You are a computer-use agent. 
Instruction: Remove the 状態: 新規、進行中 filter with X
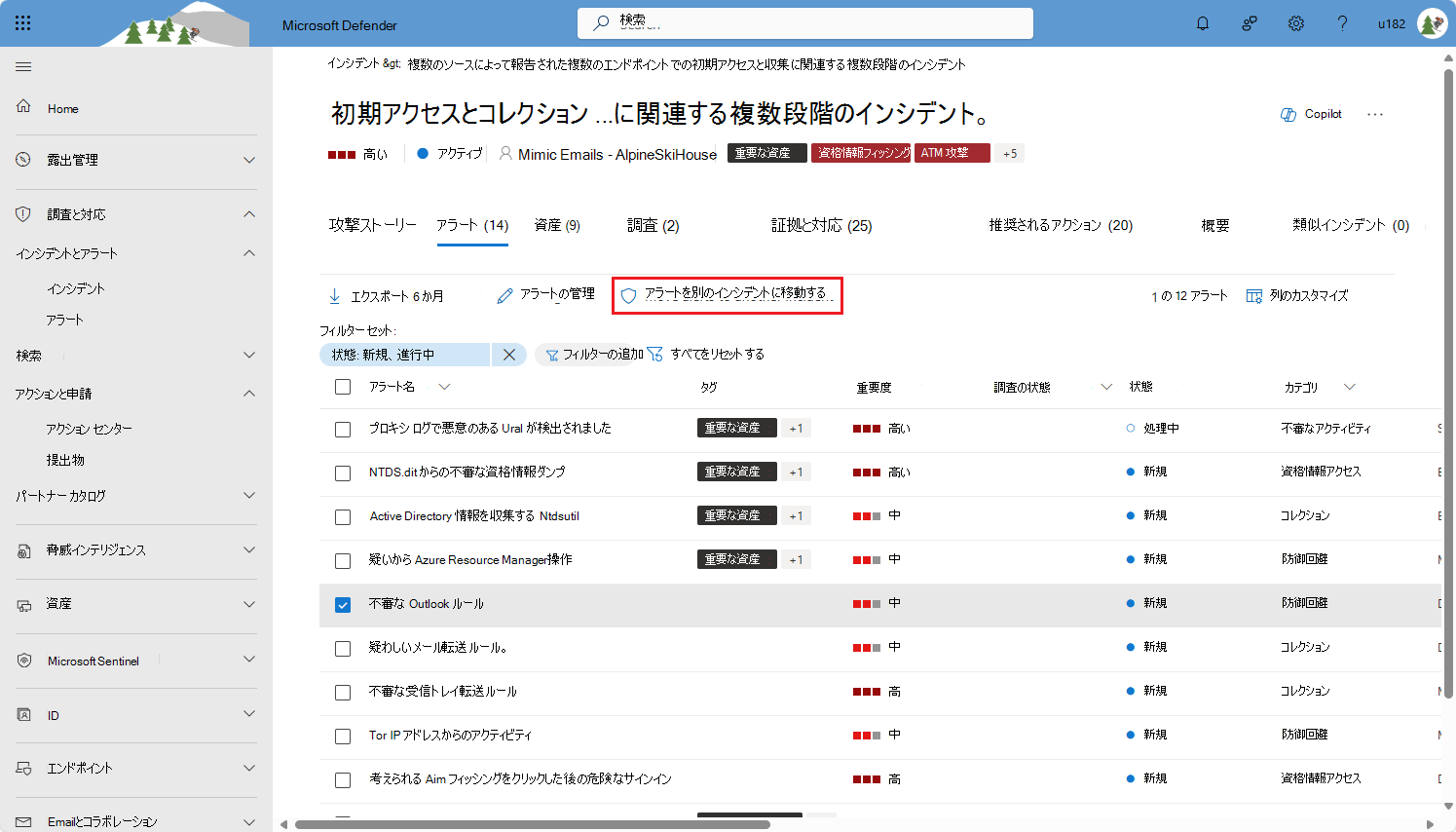(x=509, y=355)
